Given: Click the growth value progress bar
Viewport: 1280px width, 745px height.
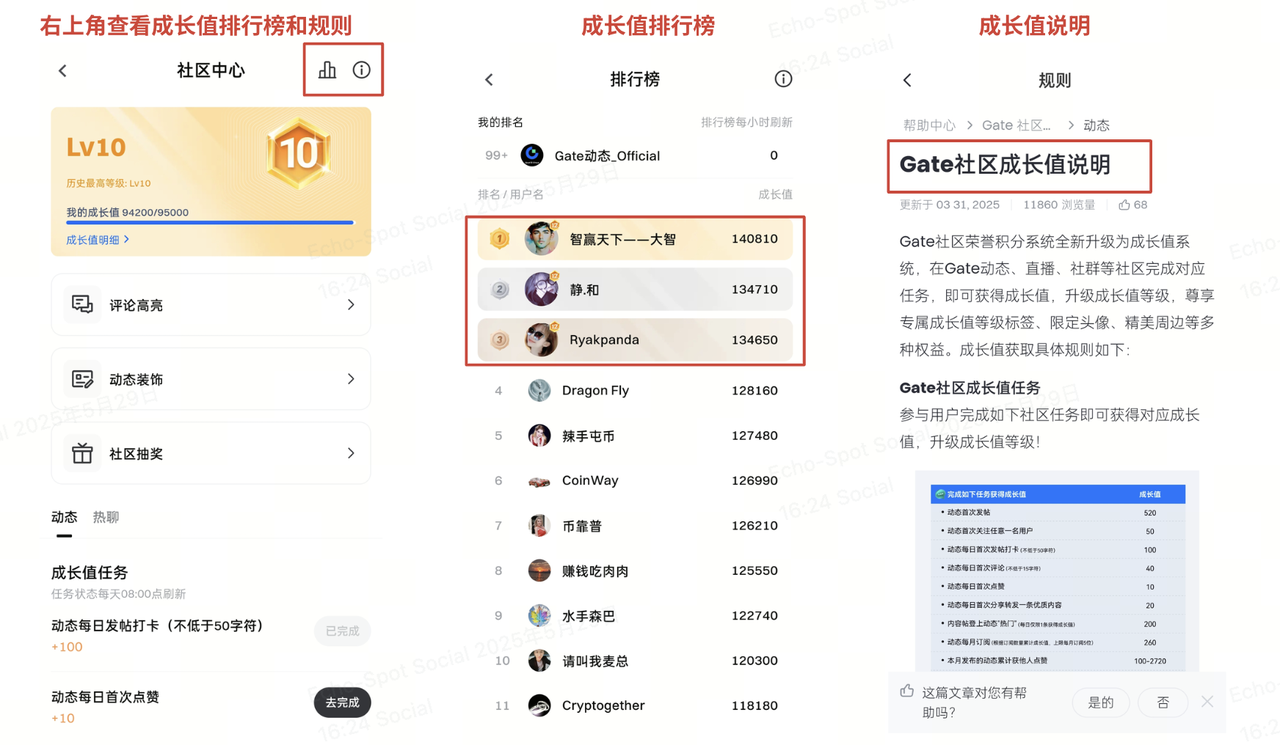Looking at the screenshot, I should (x=210, y=223).
